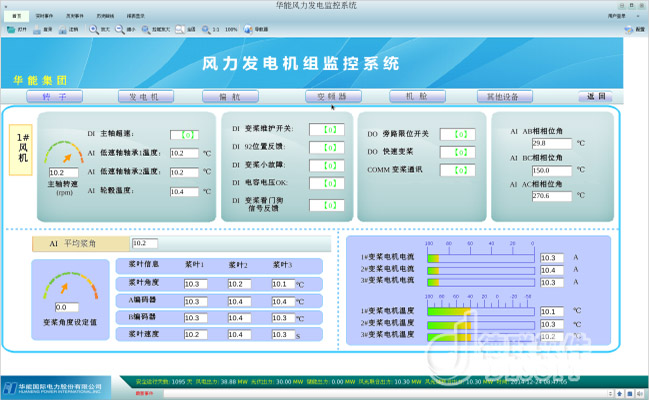649x400 pixels.
Task: Click the 打开 (open) toolbar icon
Action: pyautogui.click(x=11, y=30)
